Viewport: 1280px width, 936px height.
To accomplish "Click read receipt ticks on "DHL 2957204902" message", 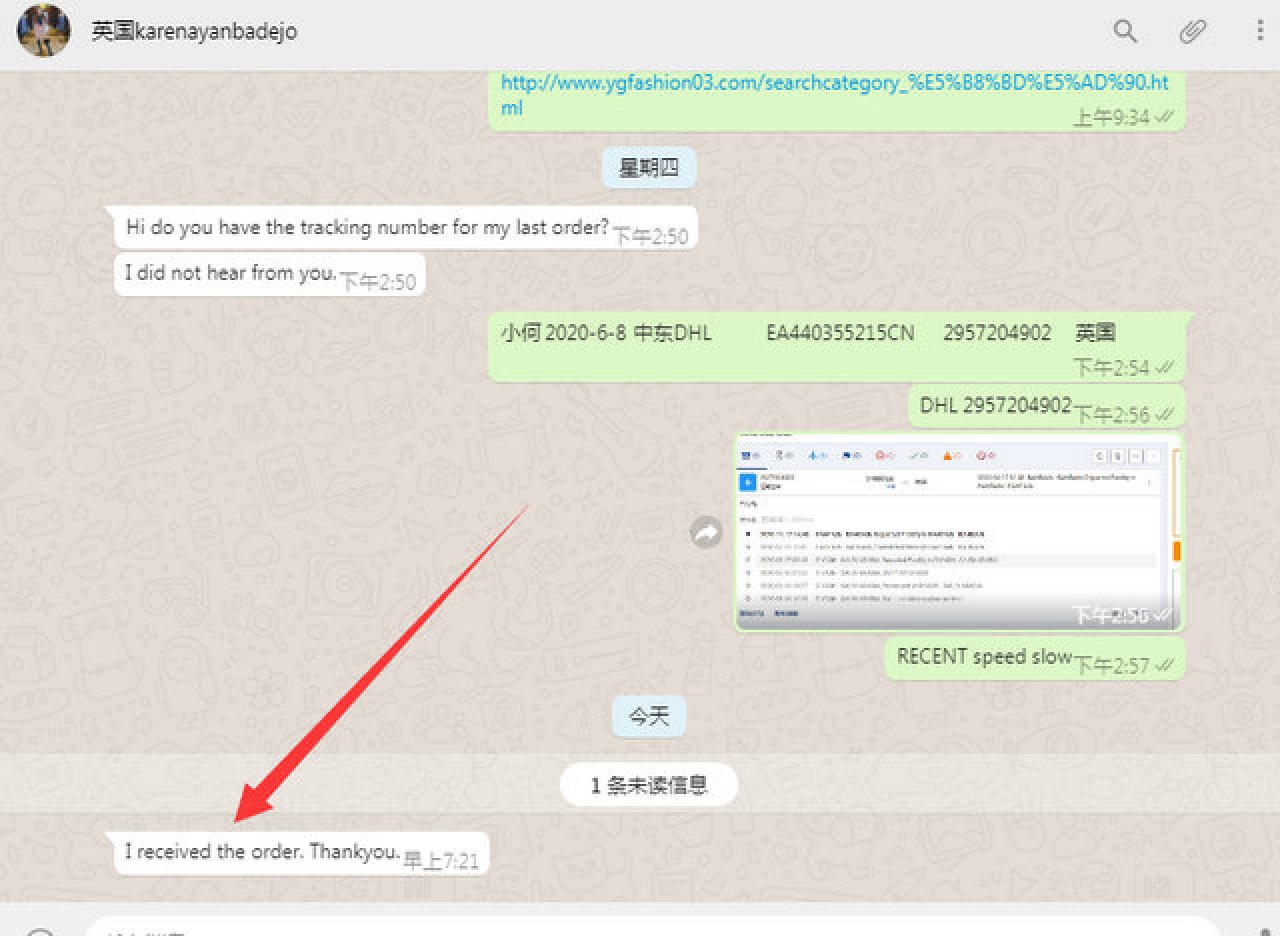I will pos(1165,415).
